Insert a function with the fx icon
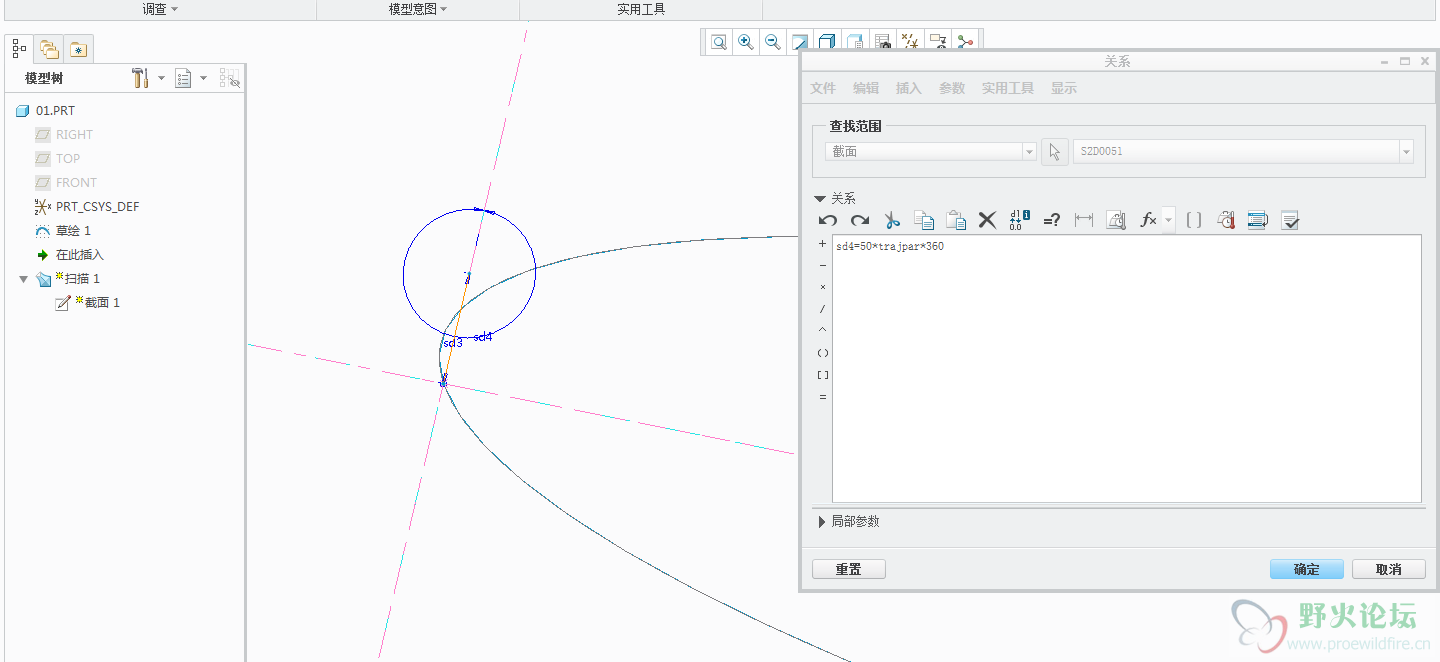 coord(1149,220)
